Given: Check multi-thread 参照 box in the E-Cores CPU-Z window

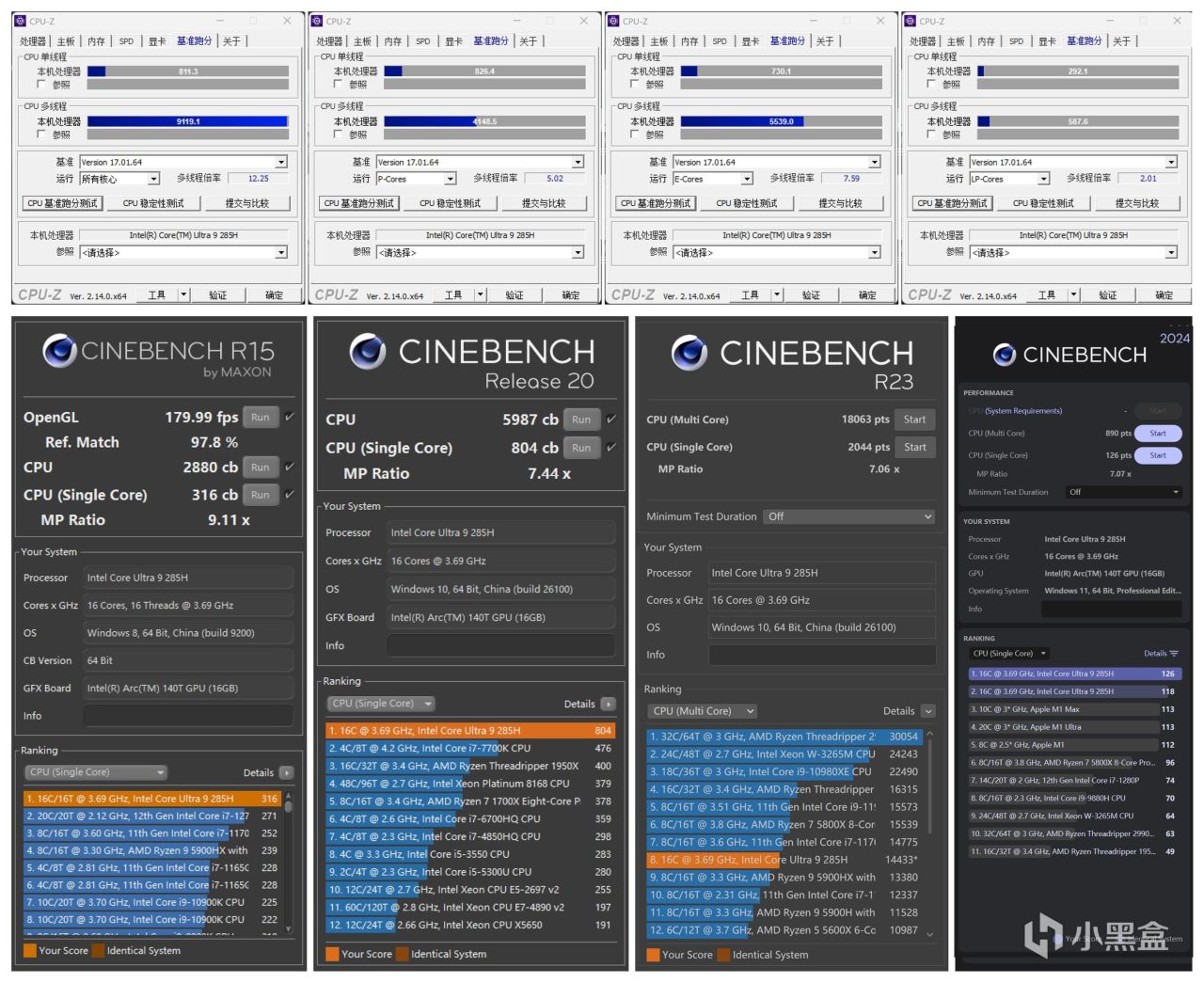Looking at the screenshot, I should (x=634, y=135).
